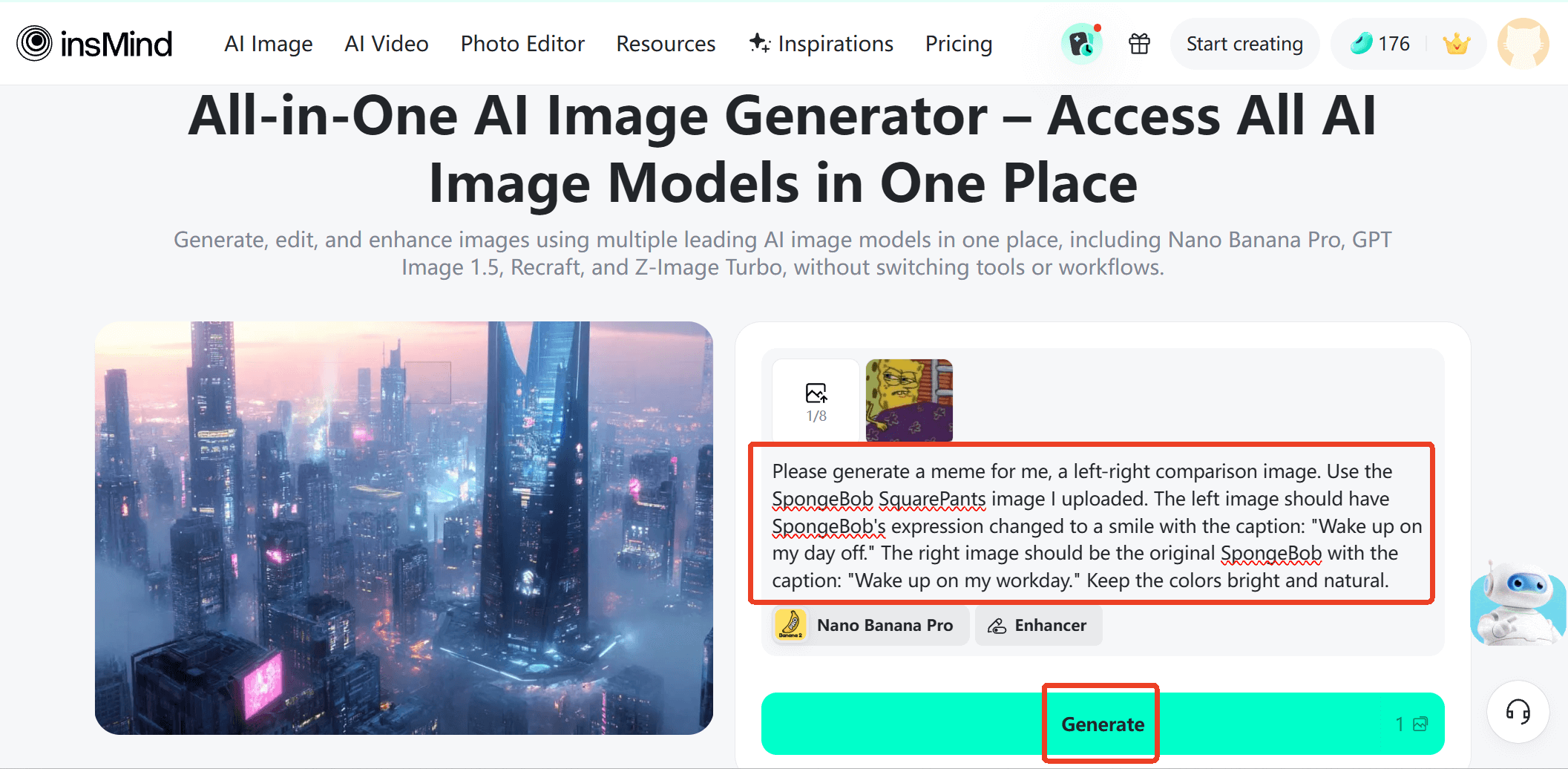Open the gift box icon
Screen dimensions: 1568x769
click(x=1139, y=44)
